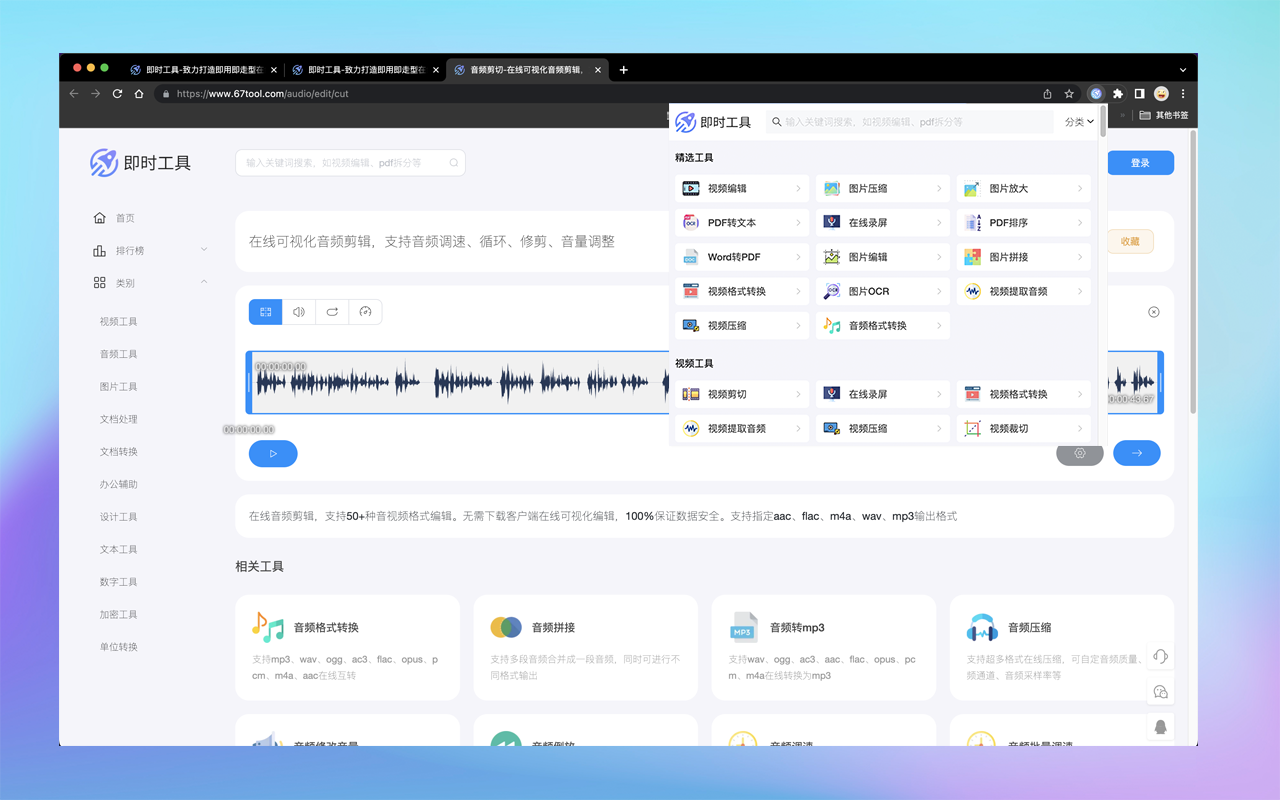1280x800 pixels.
Task: Expand the 排行榜 sidebar section
Action: coord(204,250)
